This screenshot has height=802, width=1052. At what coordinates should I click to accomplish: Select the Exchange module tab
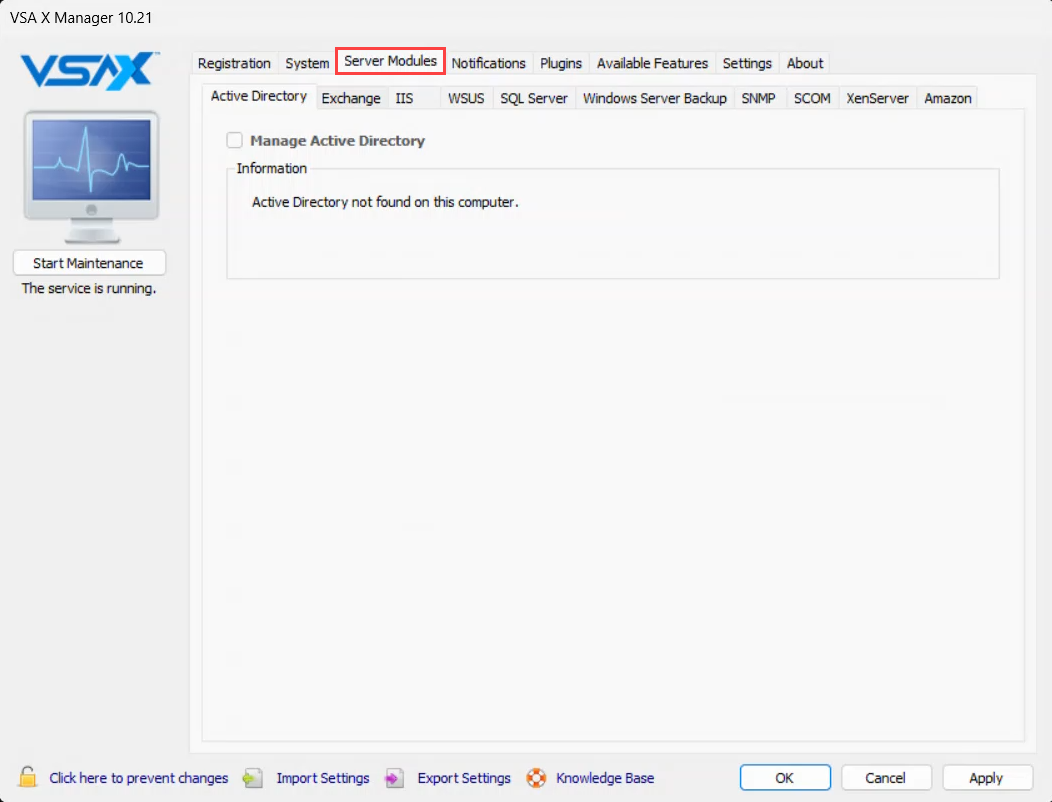(351, 98)
